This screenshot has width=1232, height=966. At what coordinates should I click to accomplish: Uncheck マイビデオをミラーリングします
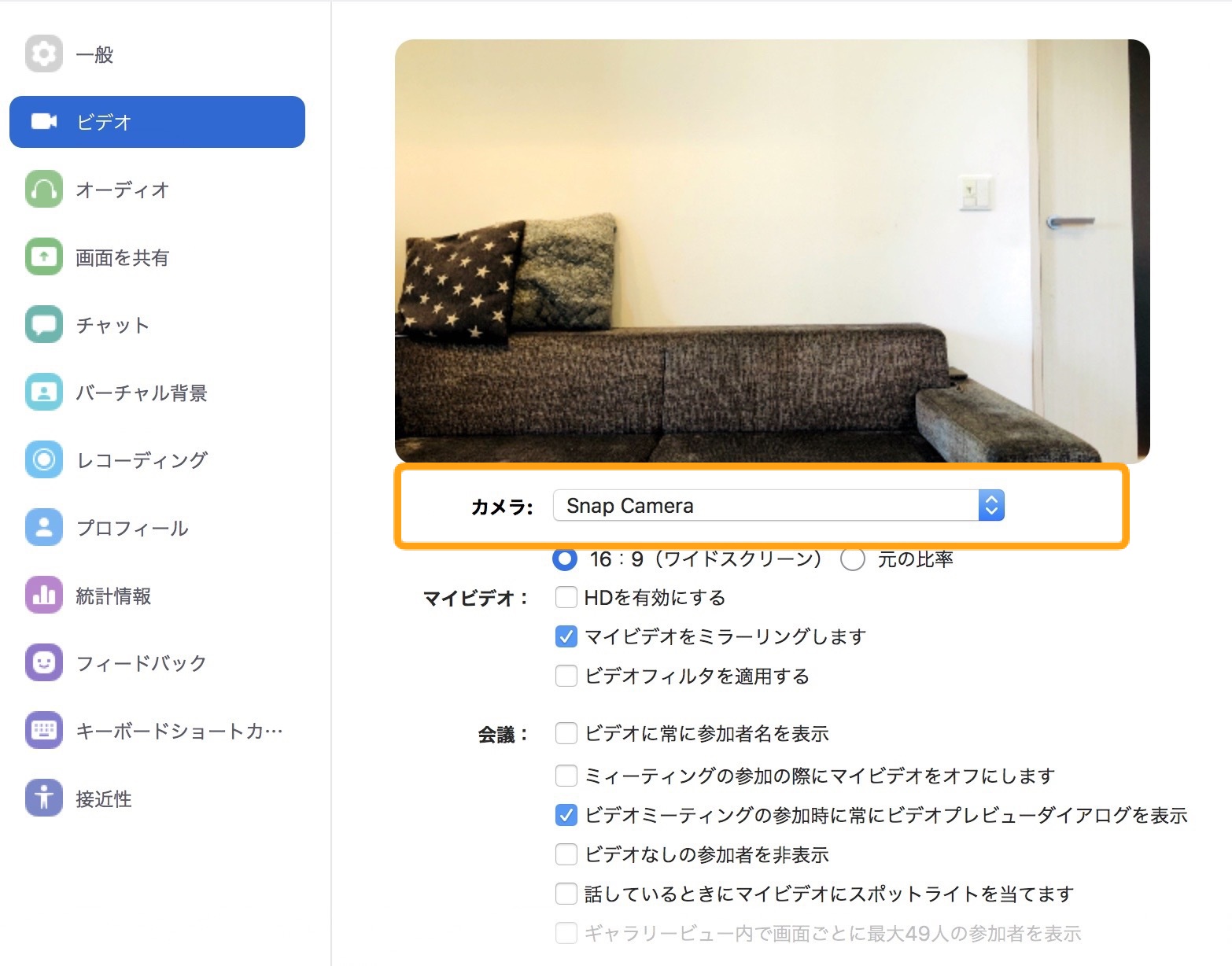click(566, 636)
